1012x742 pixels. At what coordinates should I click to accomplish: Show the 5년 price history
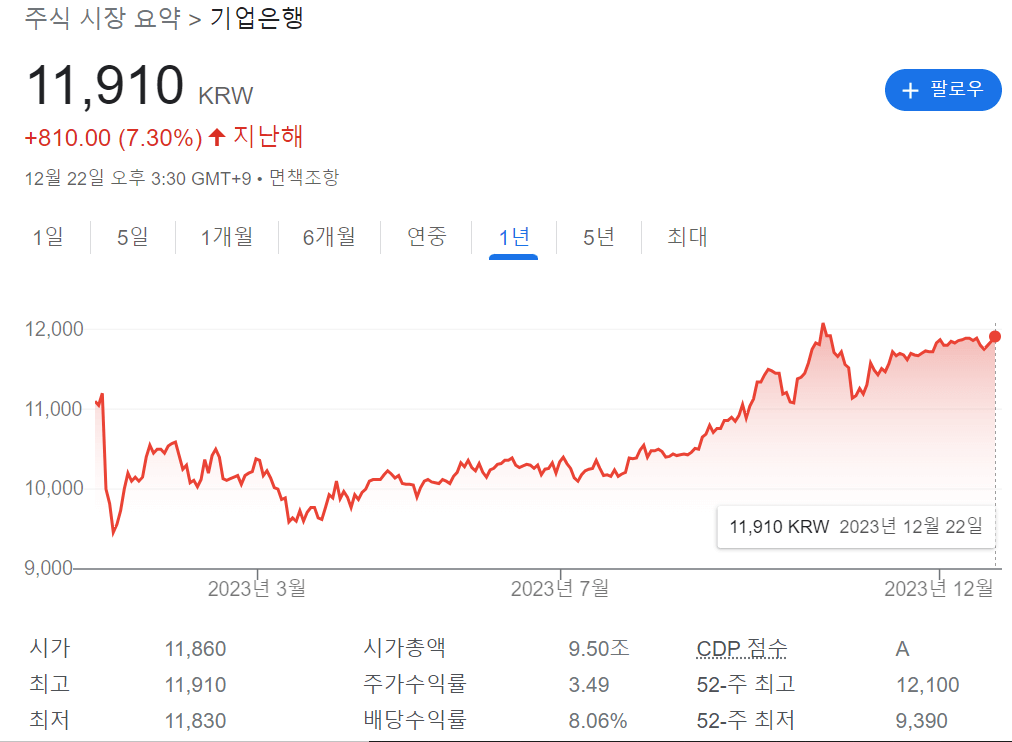pyautogui.click(x=597, y=237)
